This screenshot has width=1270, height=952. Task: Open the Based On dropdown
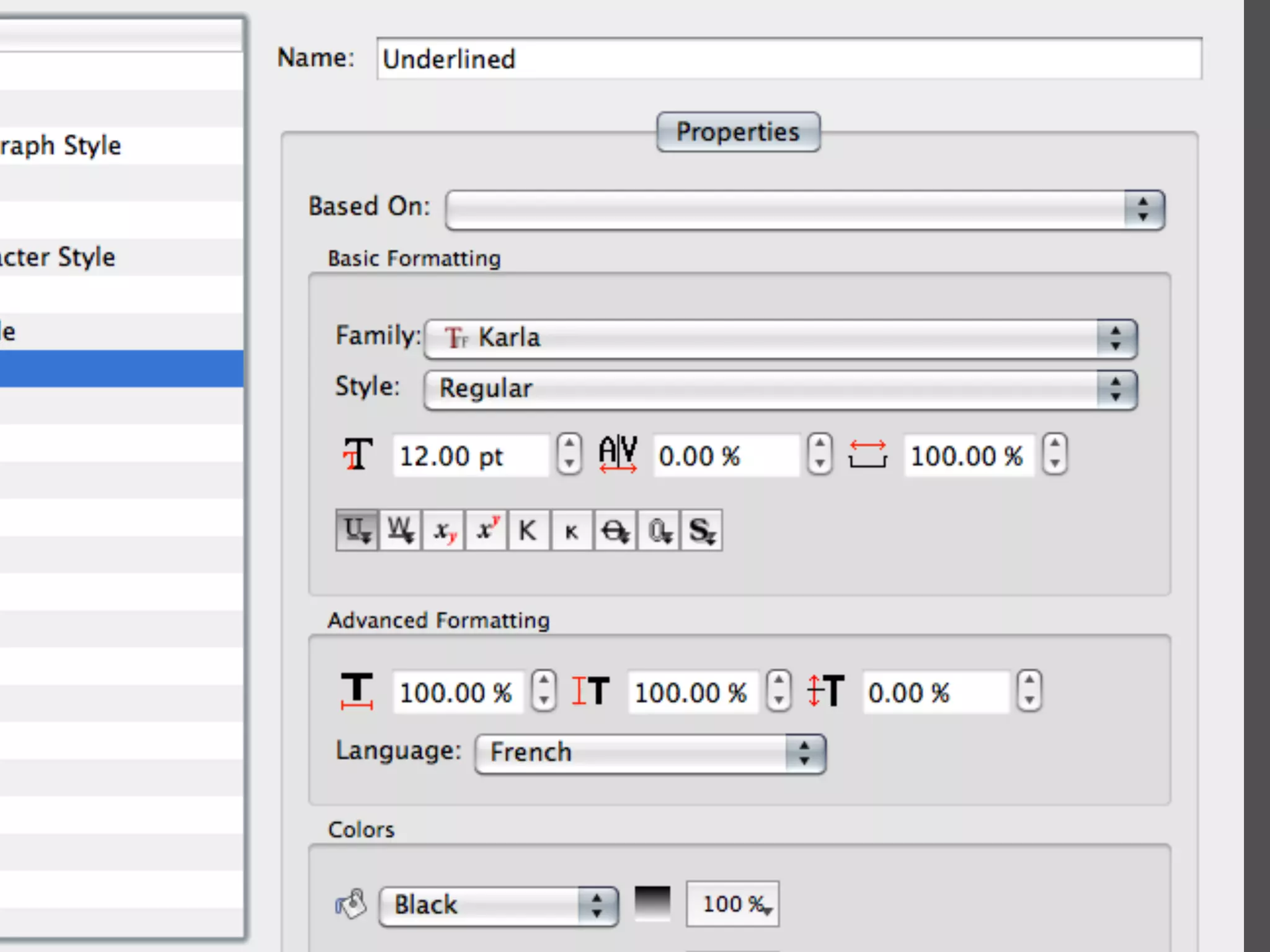[804, 209]
